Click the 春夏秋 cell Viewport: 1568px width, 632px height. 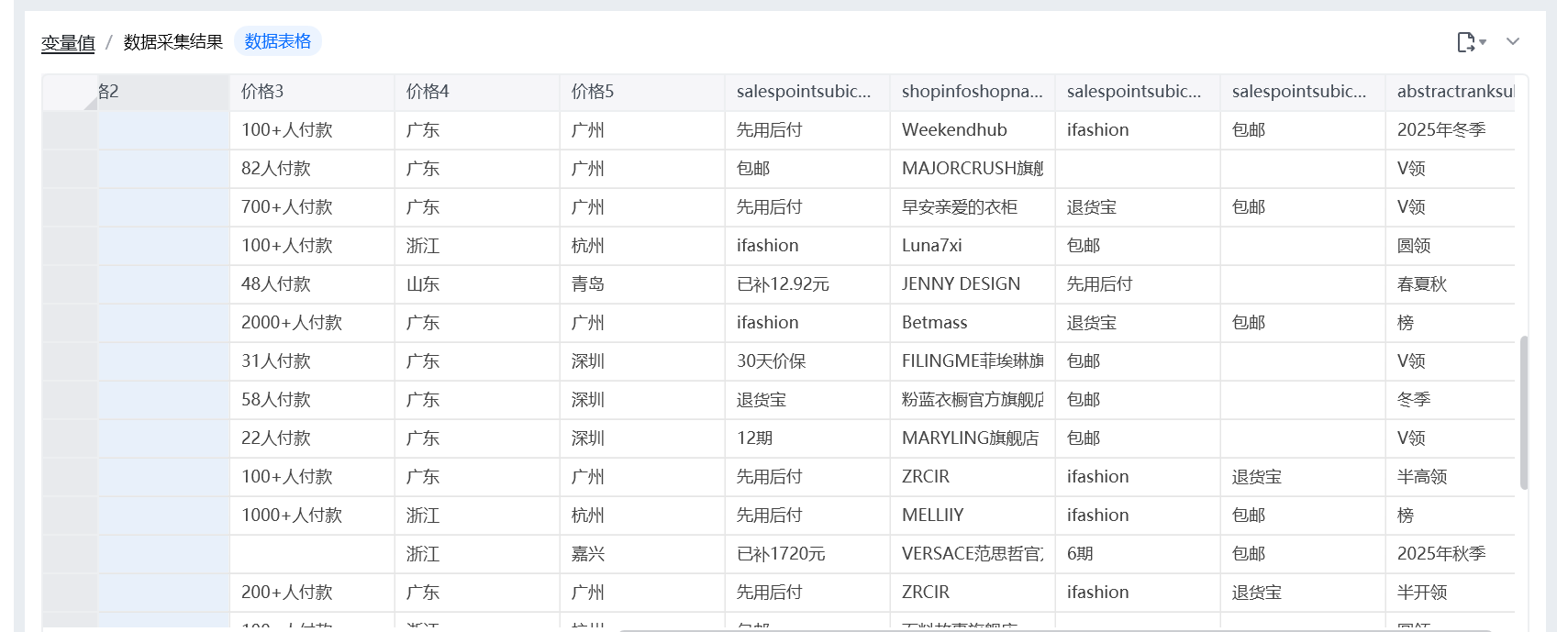[1451, 284]
